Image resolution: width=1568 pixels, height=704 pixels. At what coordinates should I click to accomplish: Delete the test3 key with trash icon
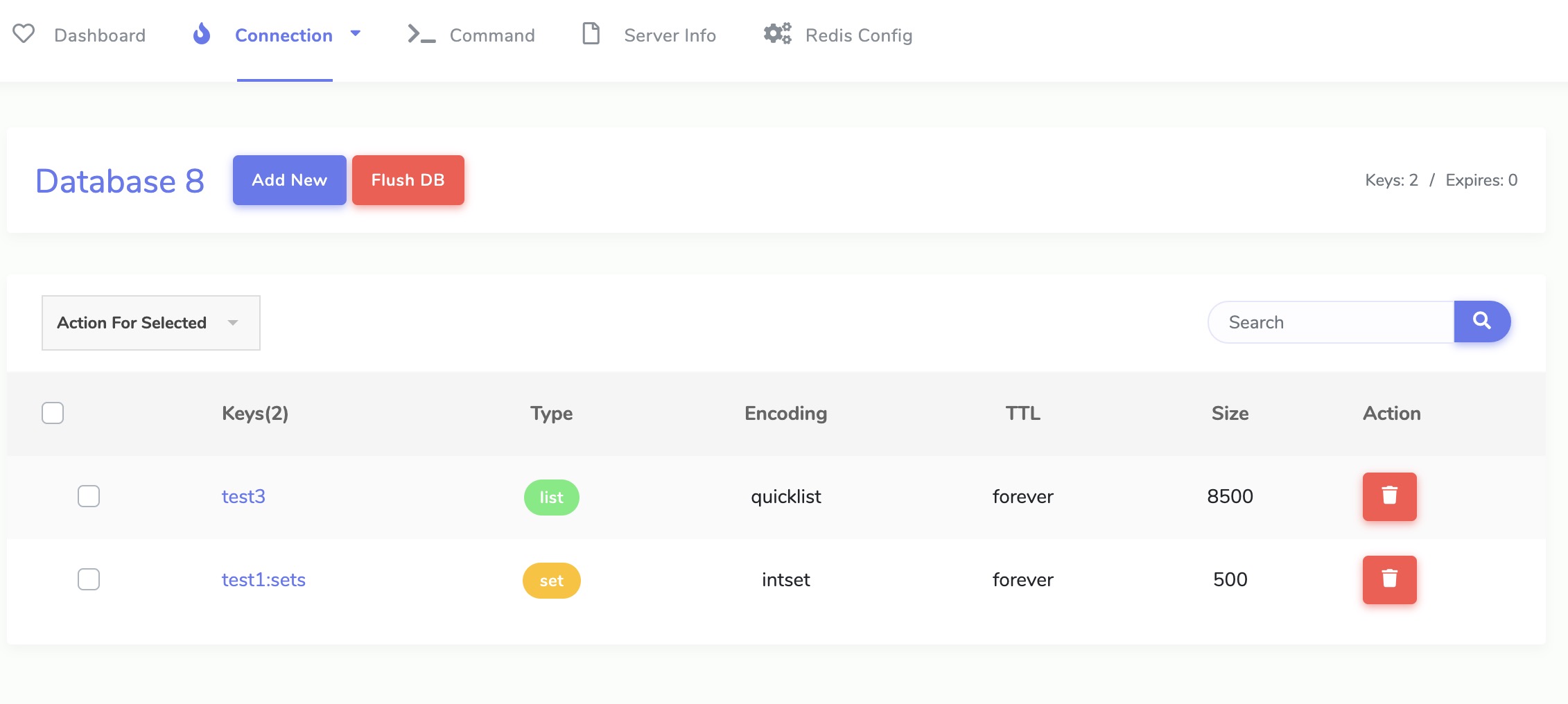tap(1389, 496)
